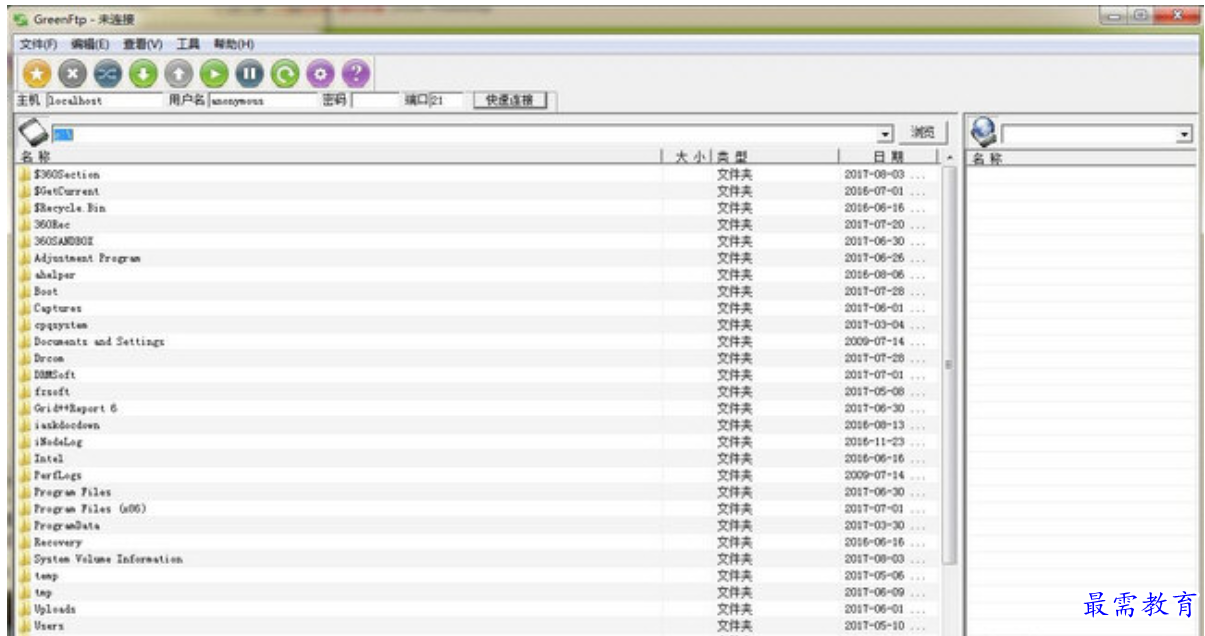Click the green download arrow toolbar icon
The width and height of the screenshot is (1205, 636).
coord(144,73)
